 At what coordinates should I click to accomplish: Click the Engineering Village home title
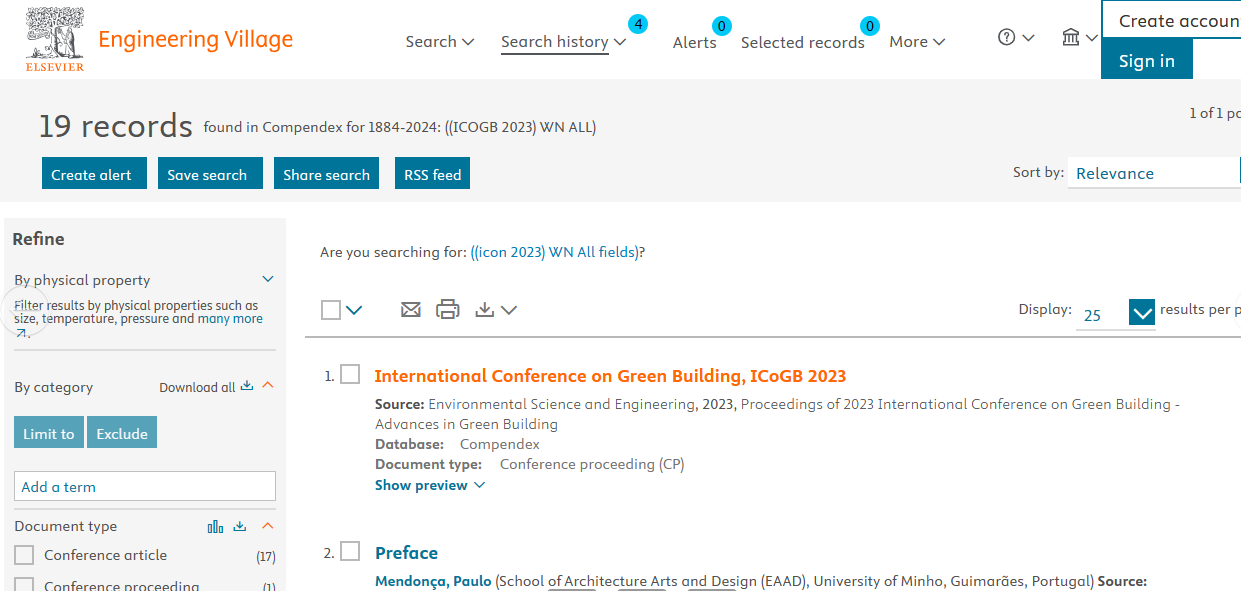[196, 39]
